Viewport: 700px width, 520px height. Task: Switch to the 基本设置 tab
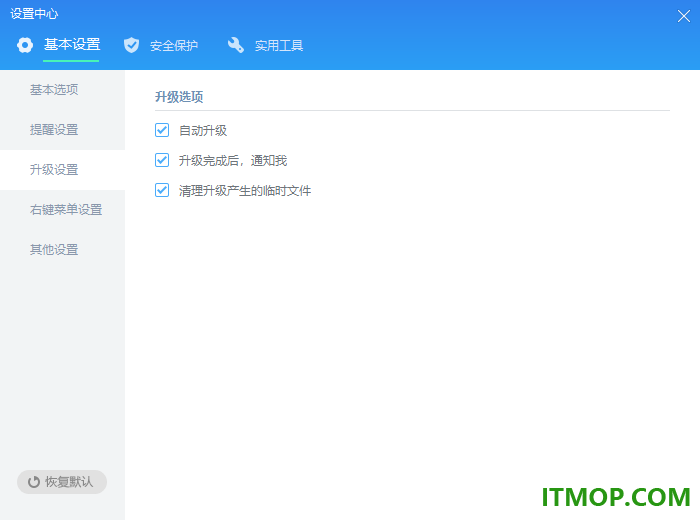coord(71,45)
